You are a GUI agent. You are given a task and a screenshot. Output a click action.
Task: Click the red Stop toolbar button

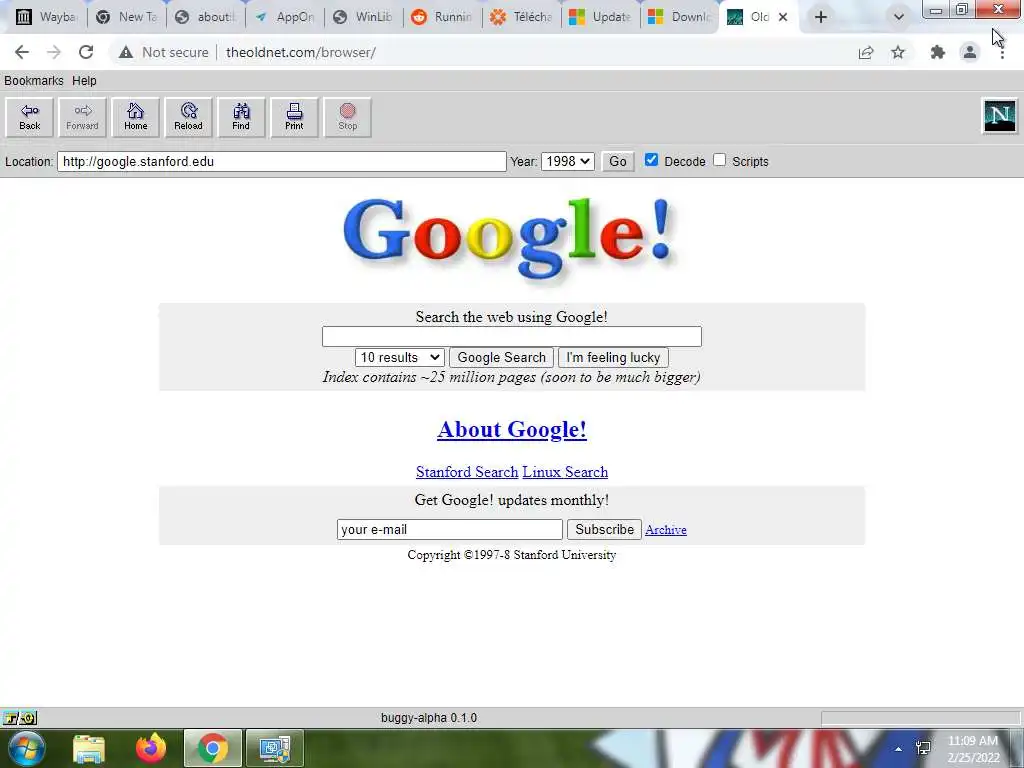[347, 118]
